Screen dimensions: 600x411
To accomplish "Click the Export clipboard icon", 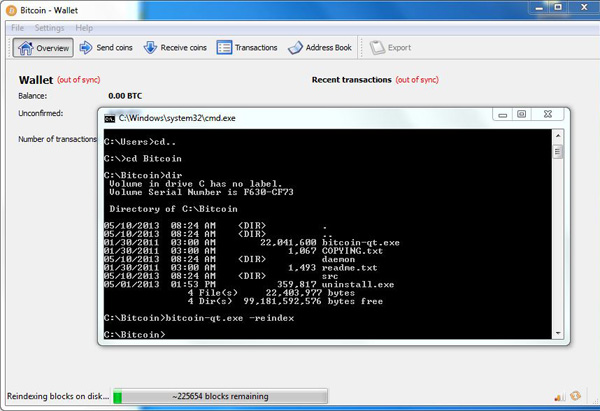I will (x=377, y=48).
